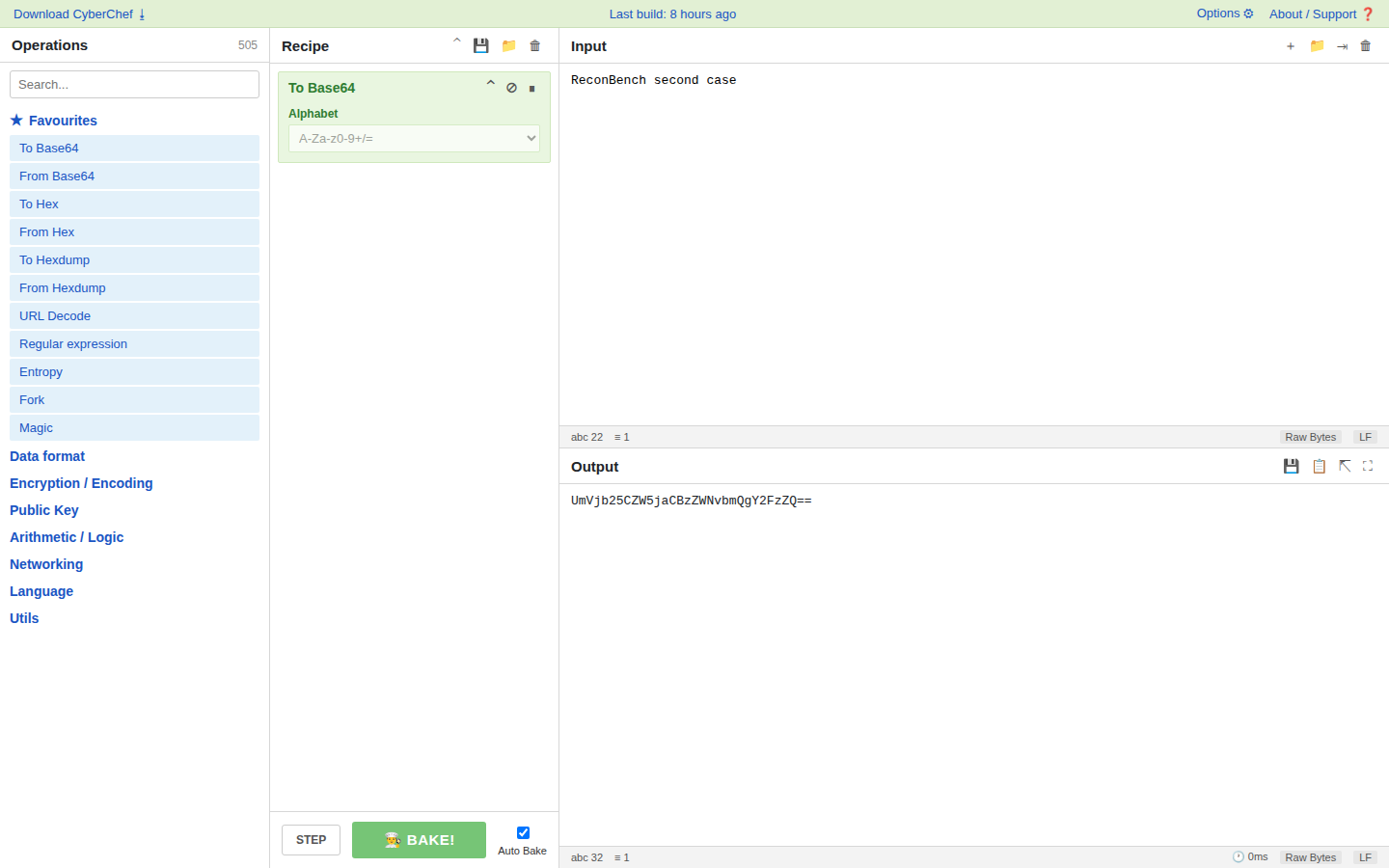The image size is (1389, 868).
Task: Disable the To Base64 operation
Action: tap(511, 88)
